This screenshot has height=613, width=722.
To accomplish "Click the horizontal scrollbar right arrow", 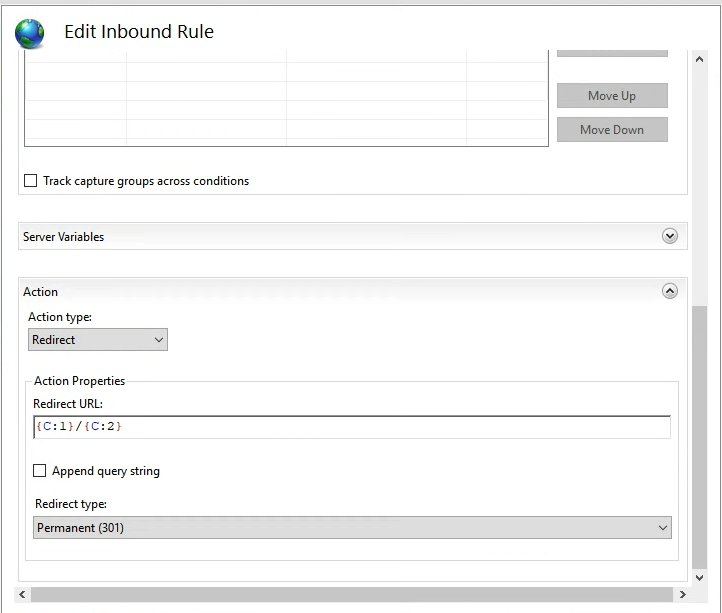I will point(683,594).
